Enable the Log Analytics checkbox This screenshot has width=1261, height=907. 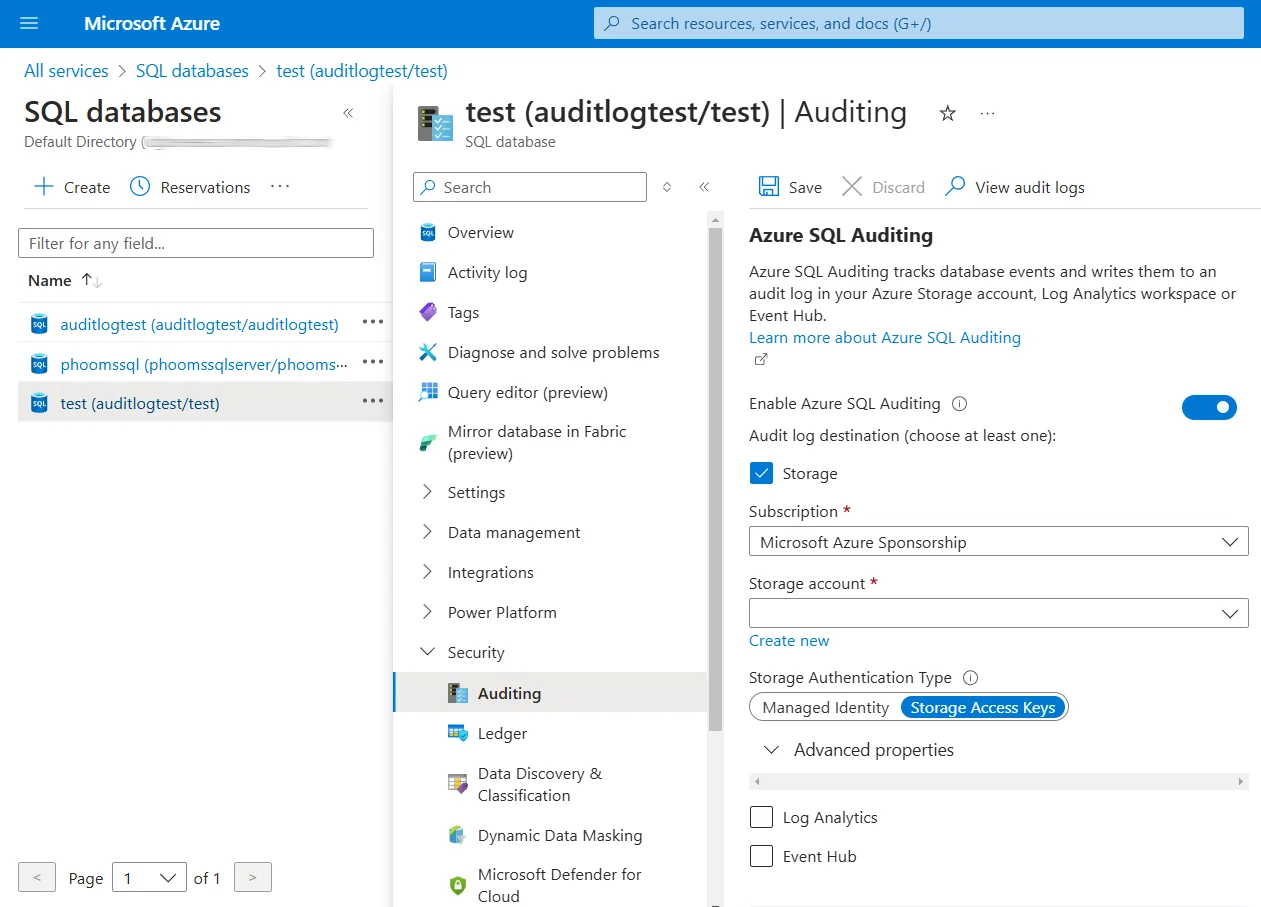[x=761, y=817]
